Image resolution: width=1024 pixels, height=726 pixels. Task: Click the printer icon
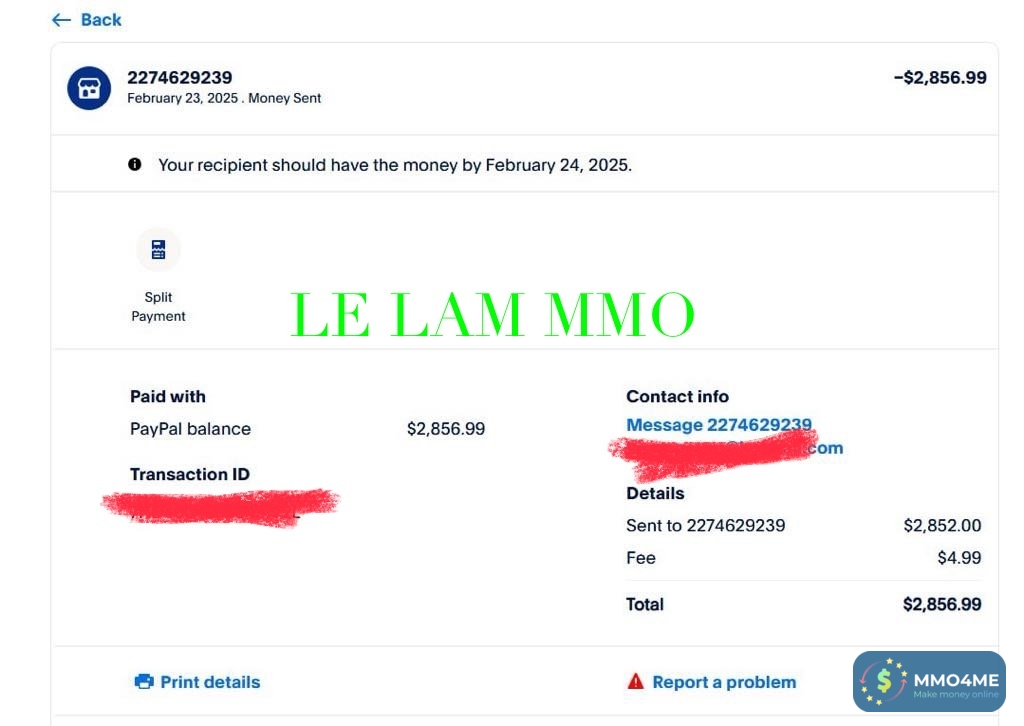pos(144,682)
